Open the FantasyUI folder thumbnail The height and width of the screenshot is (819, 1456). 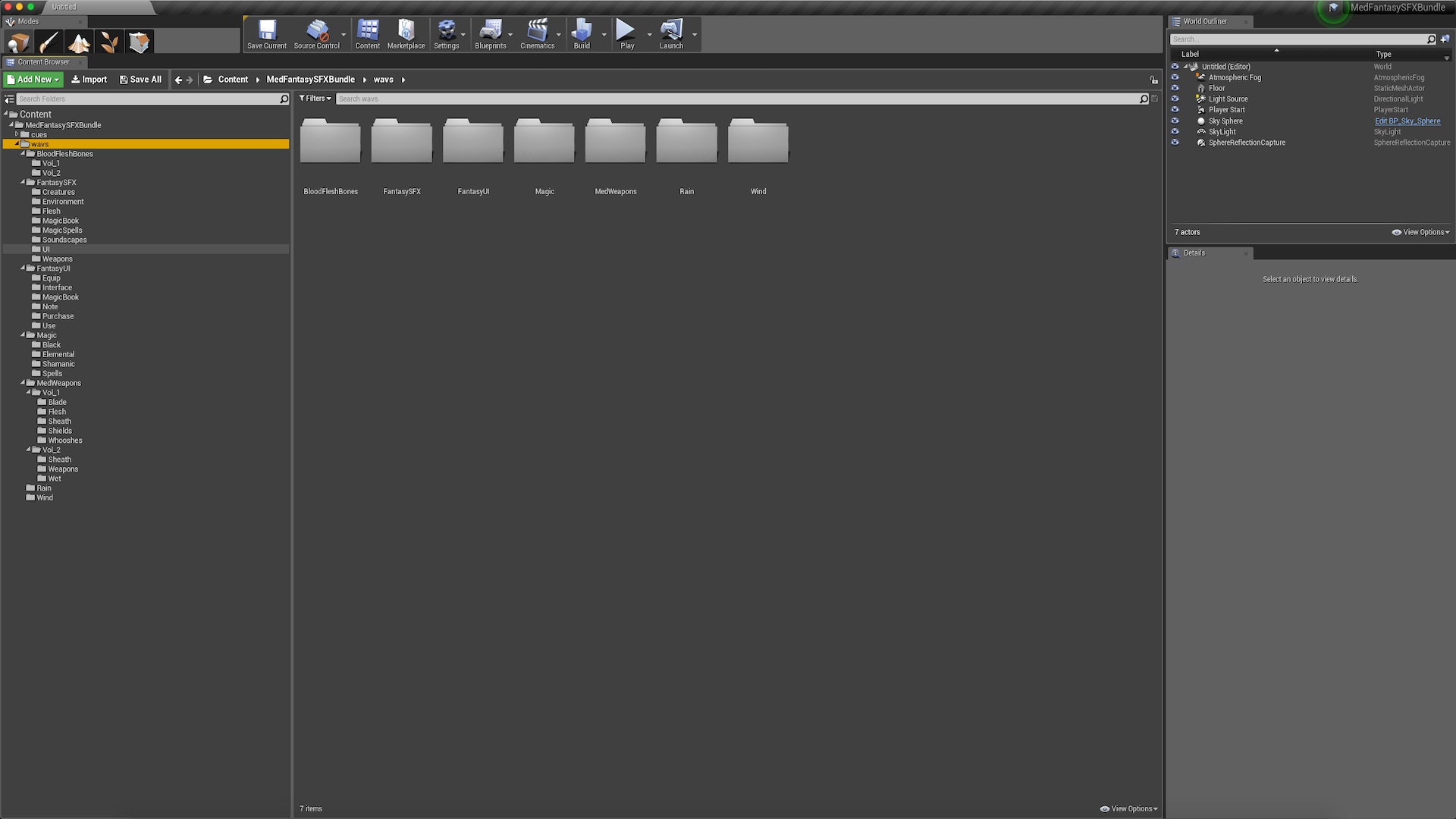point(473,142)
